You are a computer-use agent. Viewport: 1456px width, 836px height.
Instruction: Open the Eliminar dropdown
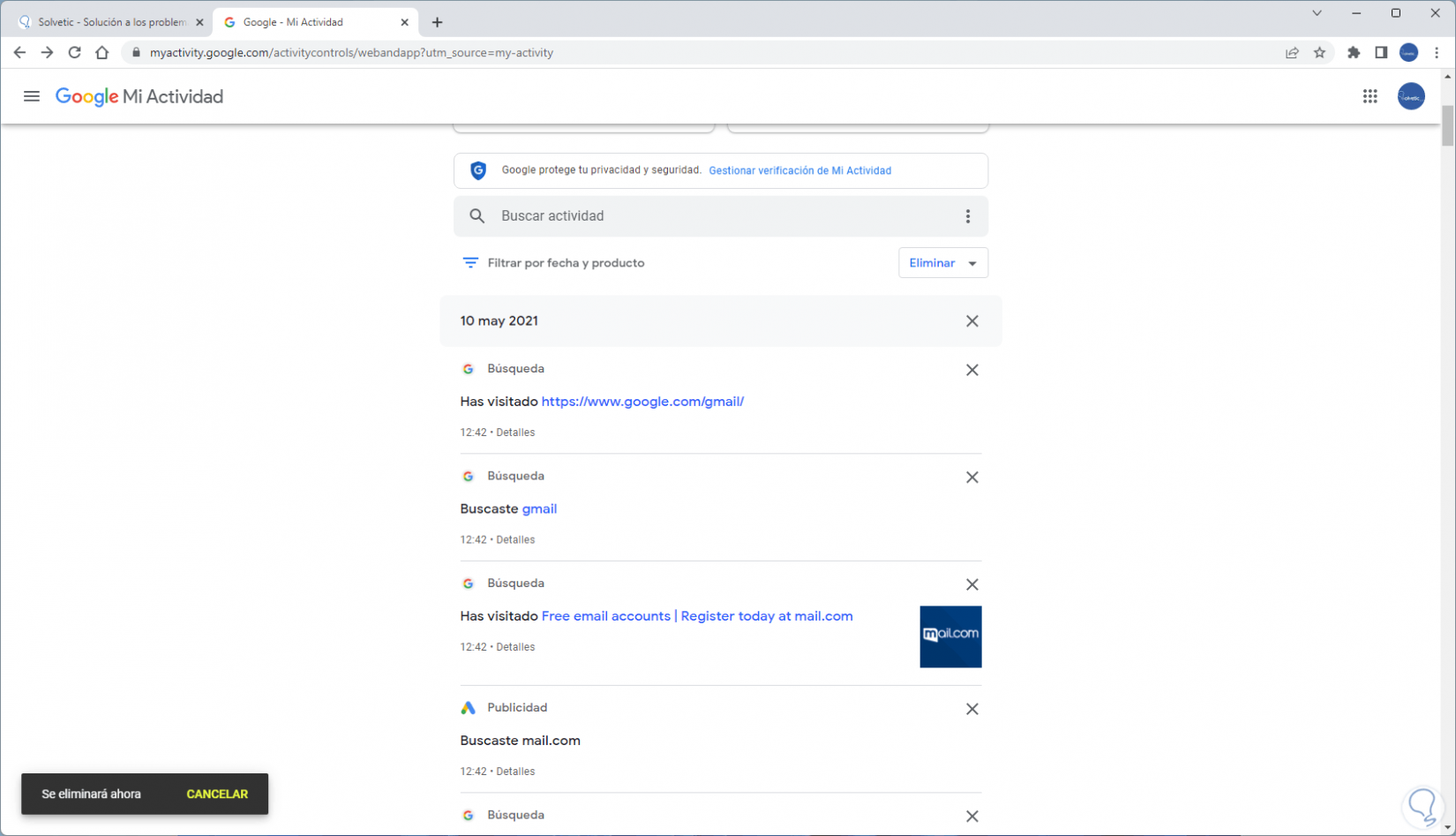[x=943, y=263]
